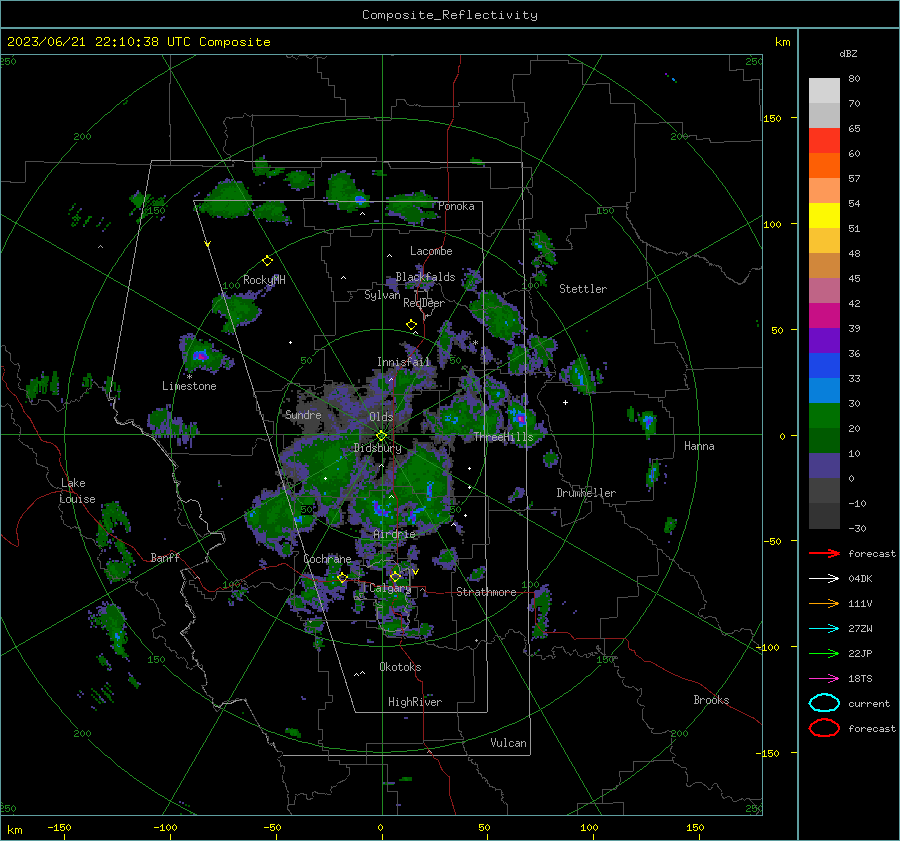The width and height of the screenshot is (900, 841).
Task: Click the bright yellow swatch in dBZ legend
Action: point(824,215)
